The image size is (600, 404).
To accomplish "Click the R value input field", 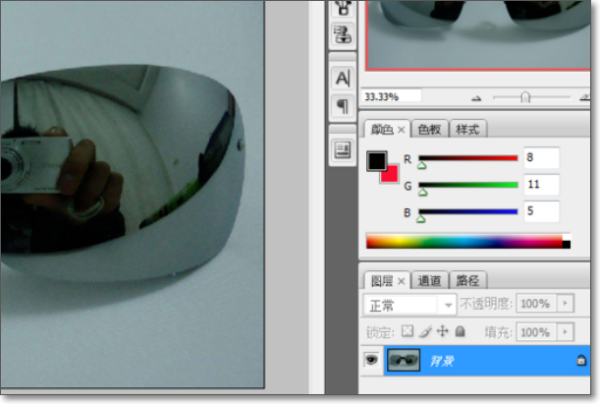I will pyautogui.click(x=540, y=158).
